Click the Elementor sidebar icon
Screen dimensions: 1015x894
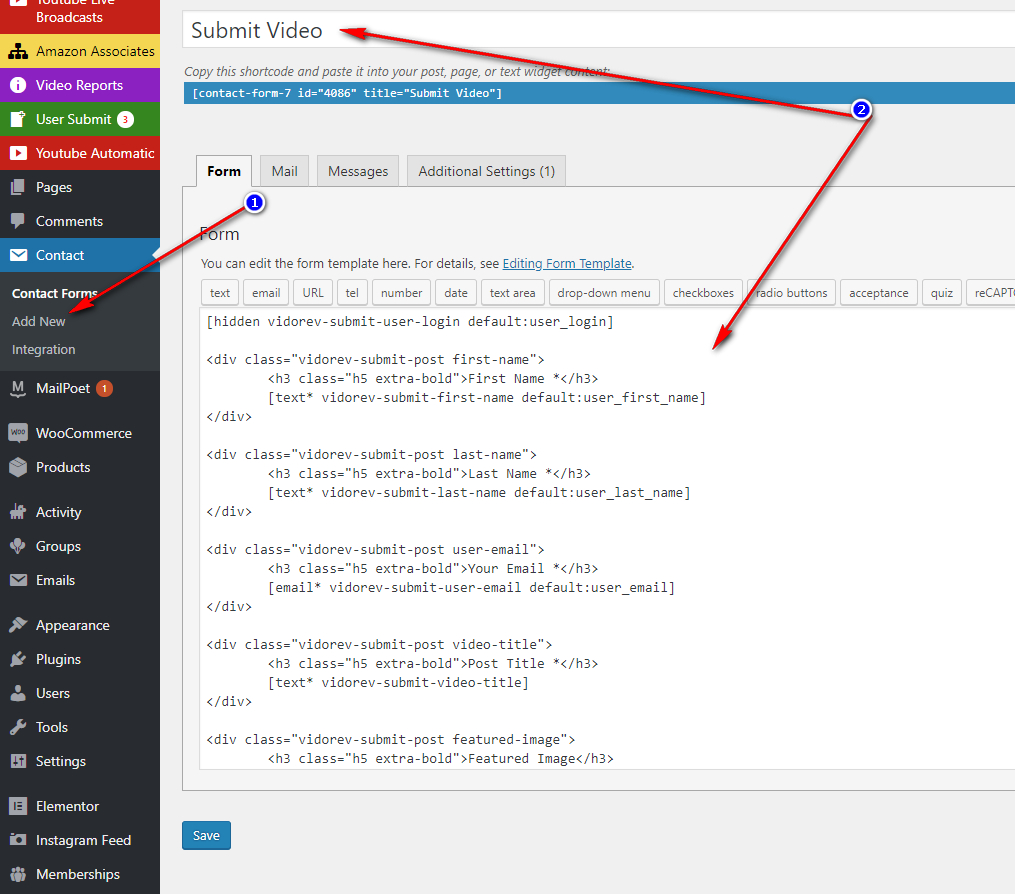18,806
